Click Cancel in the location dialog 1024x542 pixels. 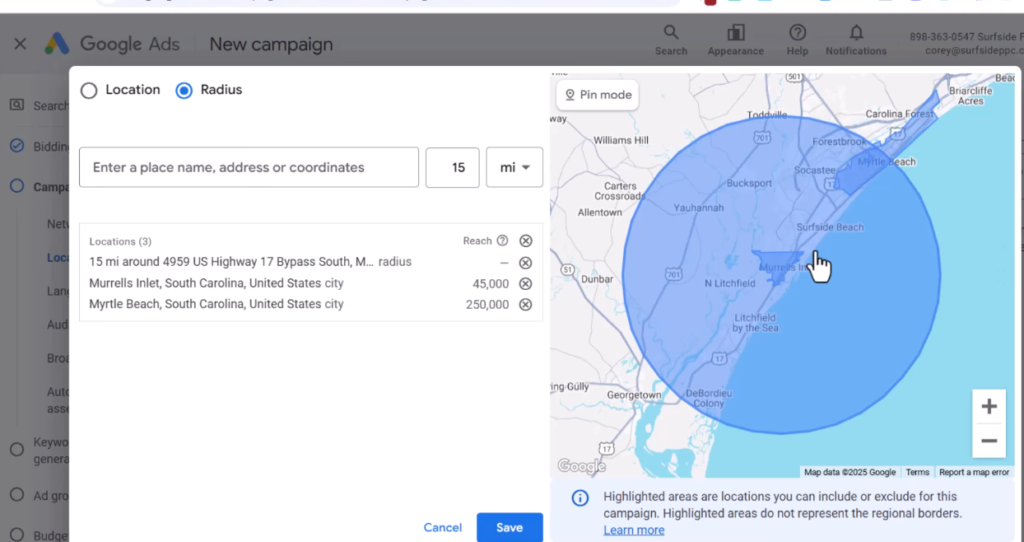coord(442,528)
